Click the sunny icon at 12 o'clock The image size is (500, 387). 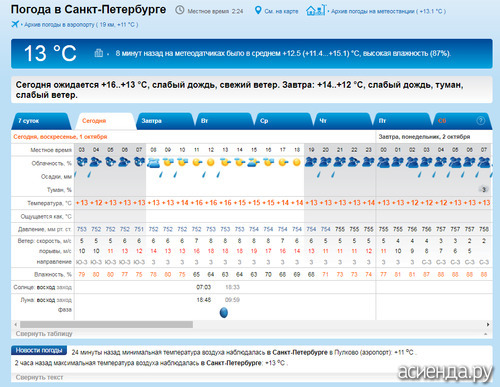(211, 162)
